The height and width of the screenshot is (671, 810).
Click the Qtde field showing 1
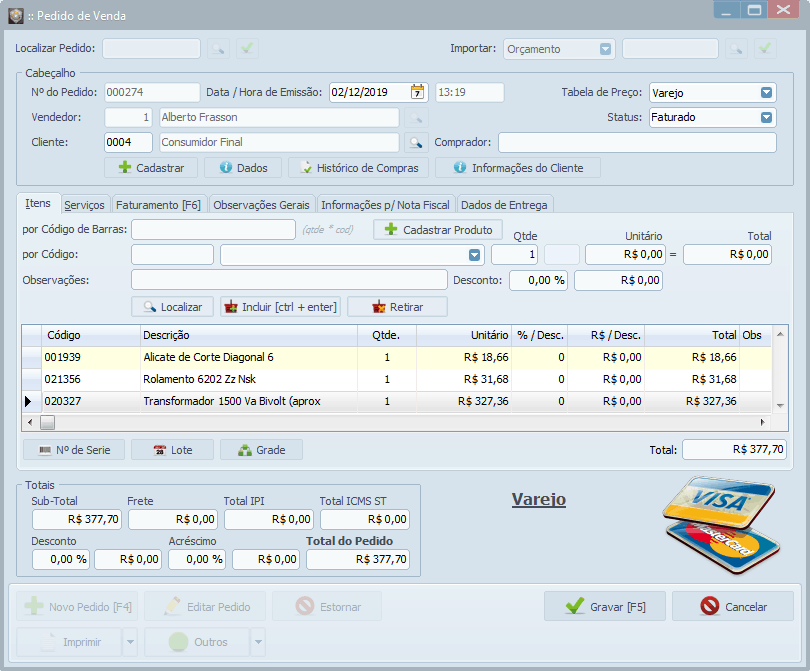coord(515,255)
